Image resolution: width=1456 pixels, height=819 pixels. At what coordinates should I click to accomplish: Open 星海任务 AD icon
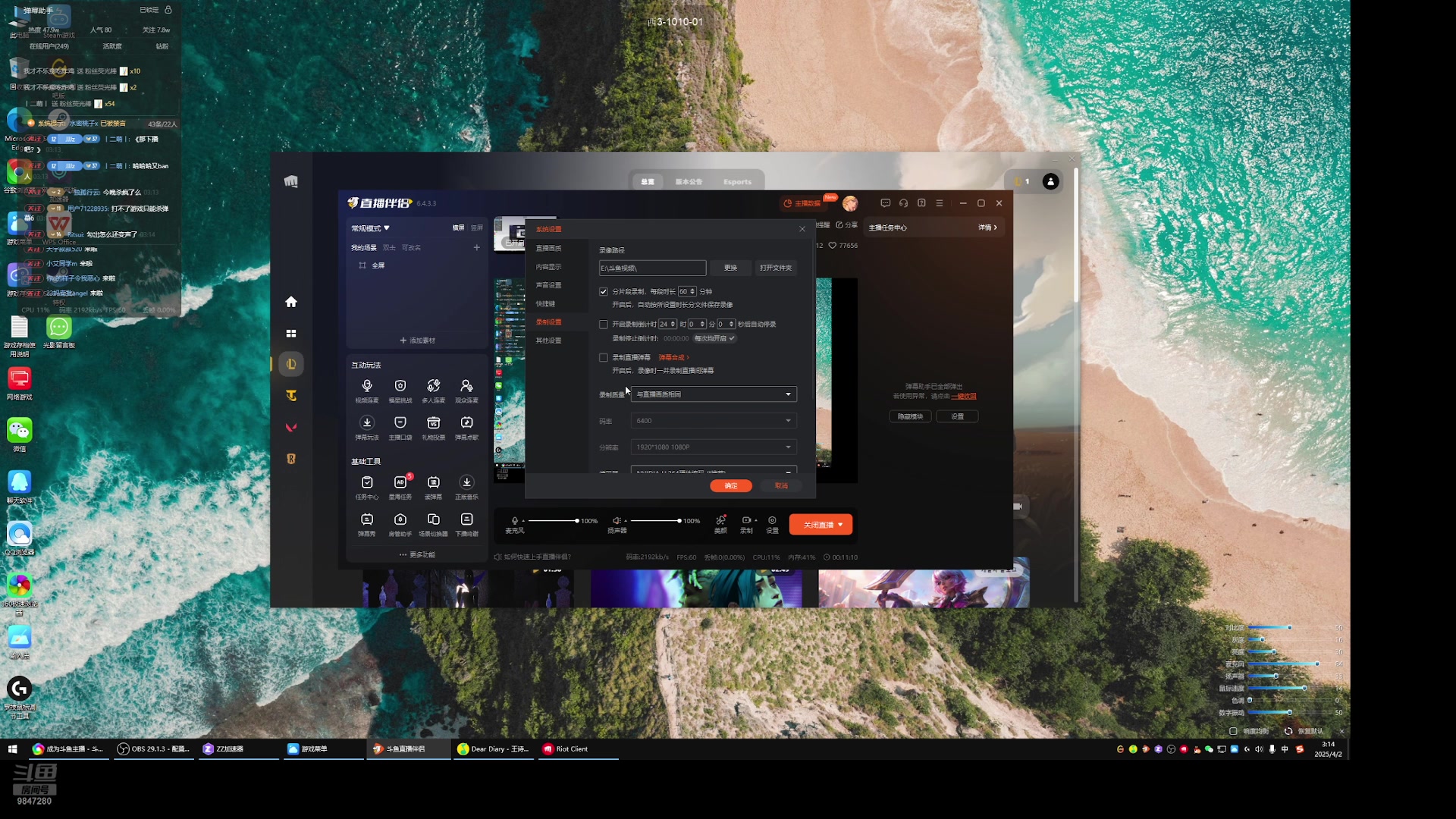click(x=400, y=482)
